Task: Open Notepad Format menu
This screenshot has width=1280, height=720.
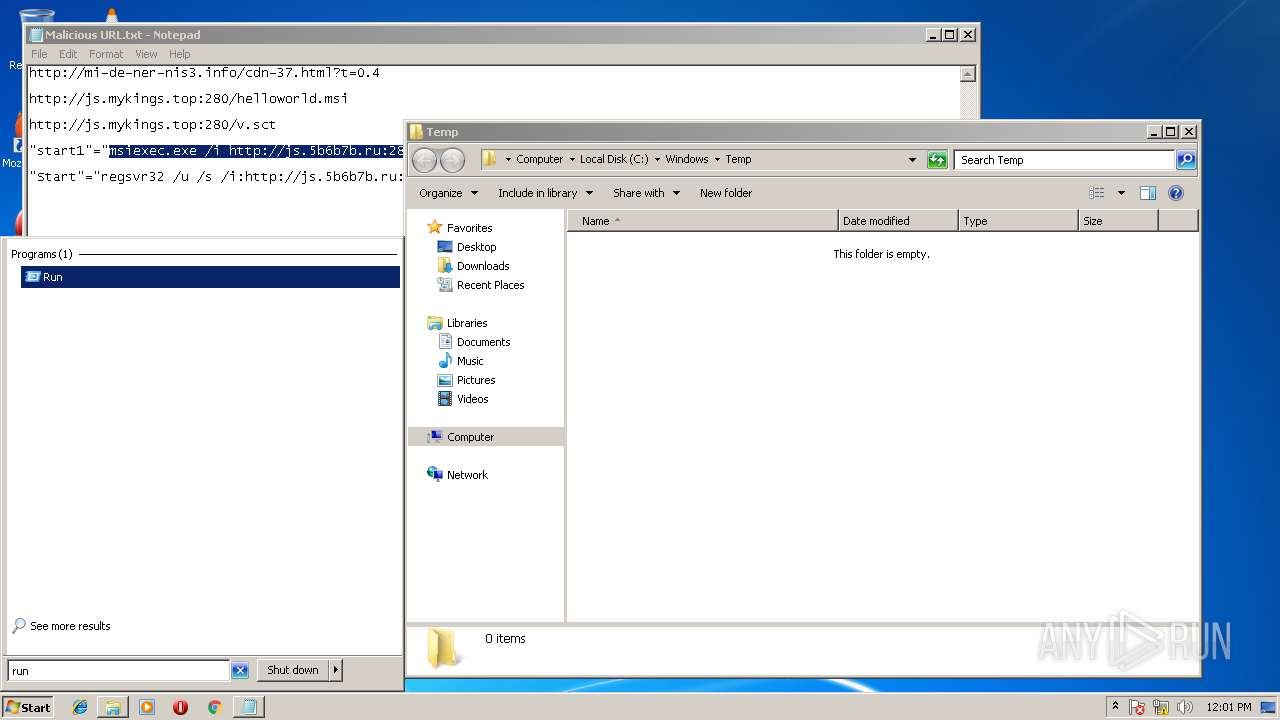Action: [x=106, y=54]
